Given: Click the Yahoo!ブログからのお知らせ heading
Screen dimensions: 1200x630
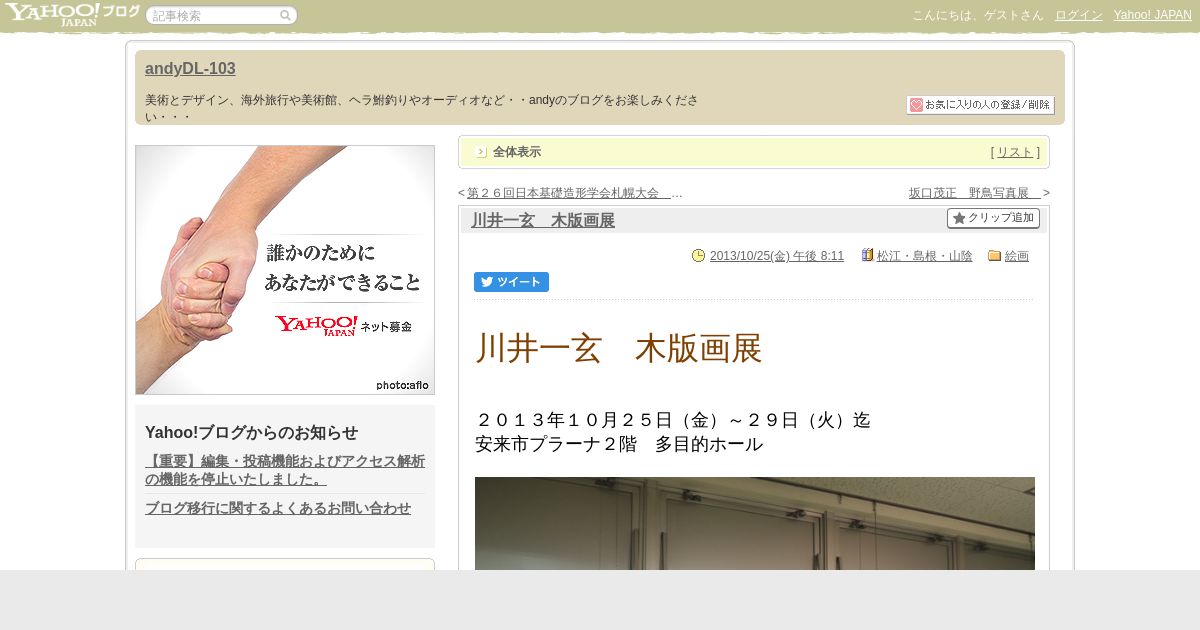Looking at the screenshot, I should [251, 433].
